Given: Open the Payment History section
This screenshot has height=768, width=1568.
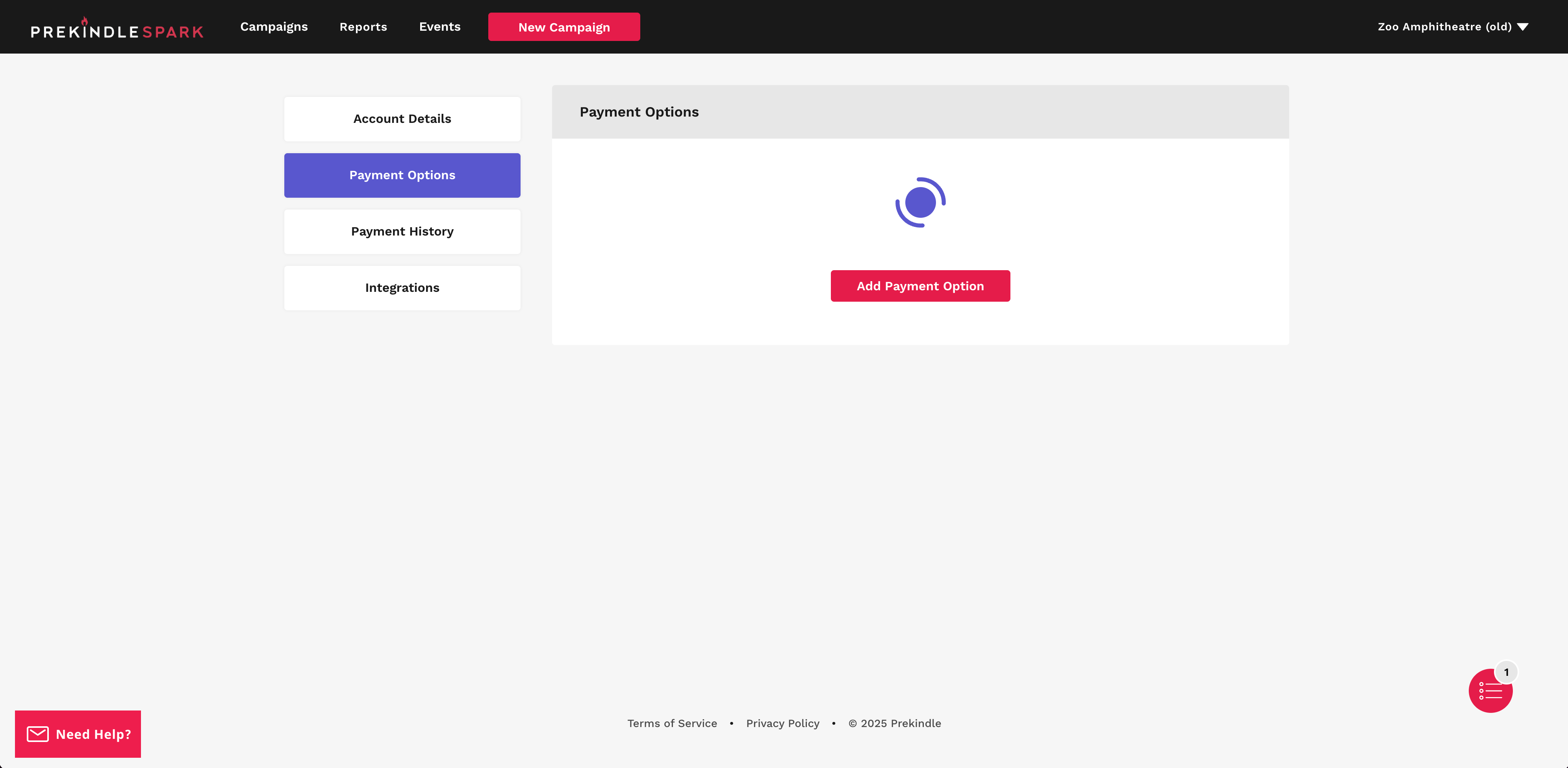Looking at the screenshot, I should tap(402, 232).
